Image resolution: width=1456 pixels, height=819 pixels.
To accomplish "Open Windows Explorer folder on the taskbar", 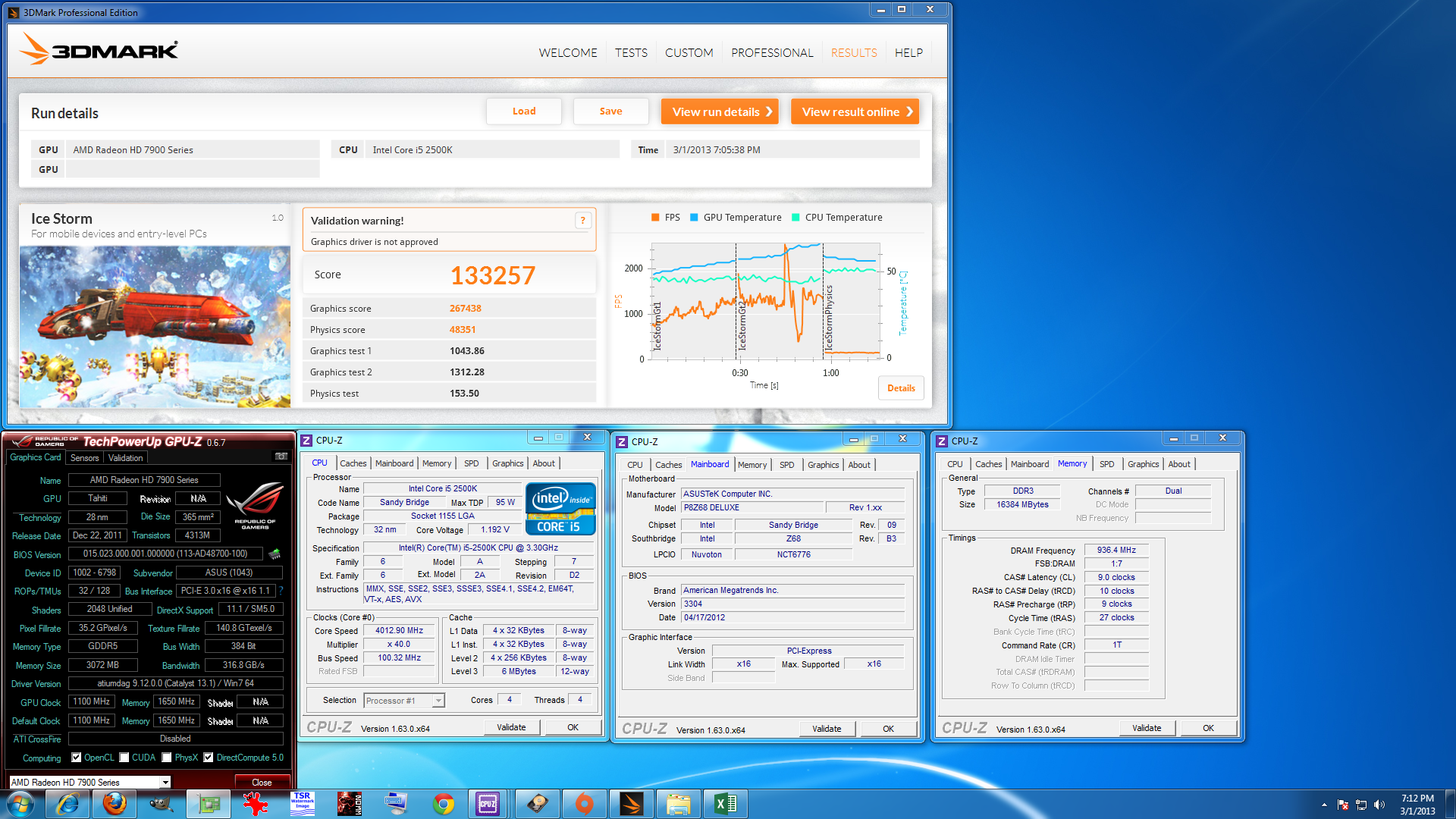I will coord(679,804).
